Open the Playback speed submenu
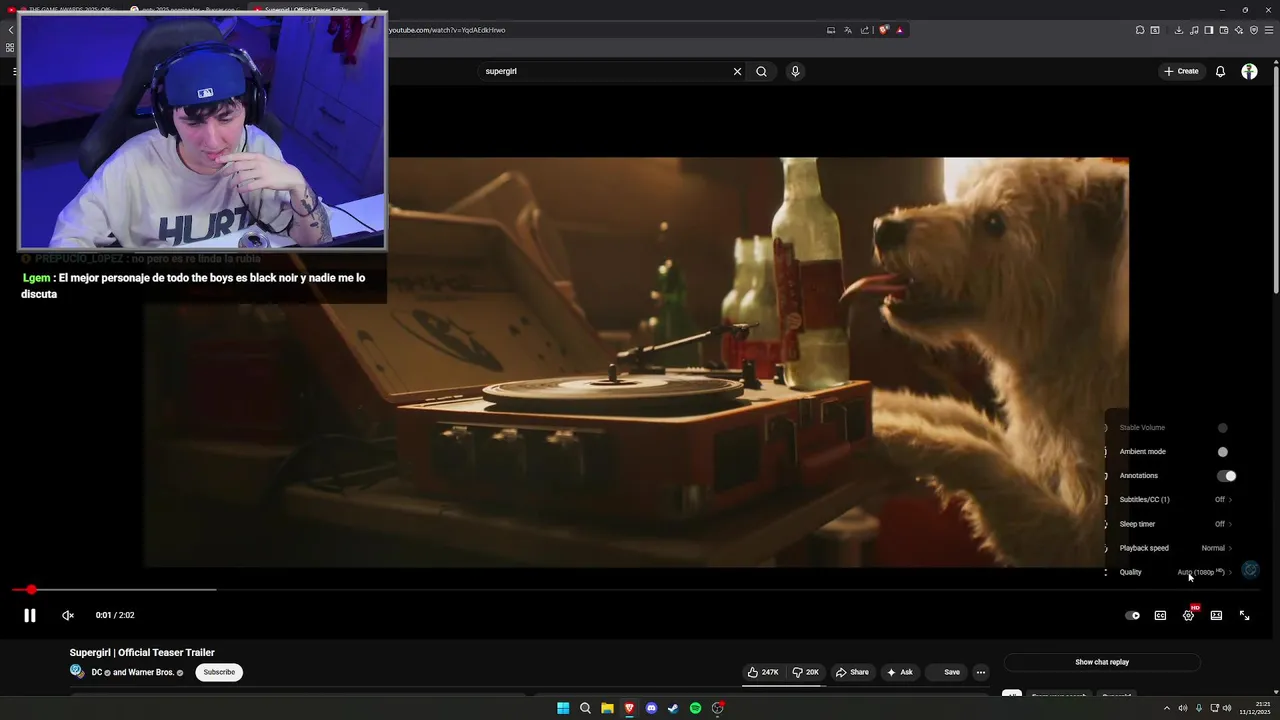The image size is (1280, 720). (1171, 548)
